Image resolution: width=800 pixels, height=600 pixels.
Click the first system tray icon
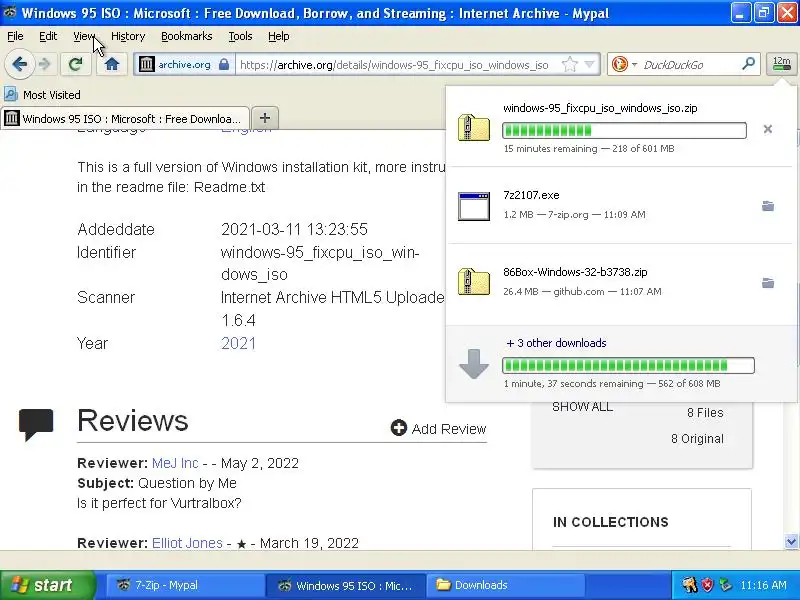[689, 585]
